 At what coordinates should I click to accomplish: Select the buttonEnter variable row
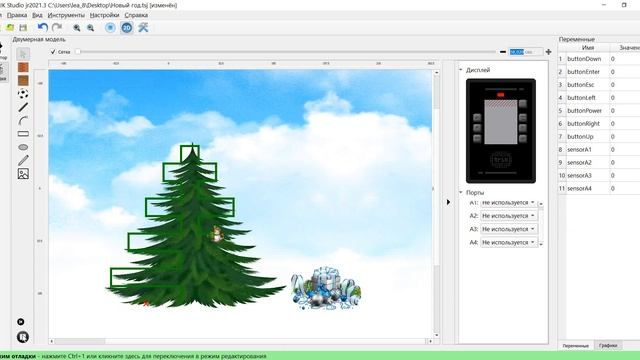point(599,72)
